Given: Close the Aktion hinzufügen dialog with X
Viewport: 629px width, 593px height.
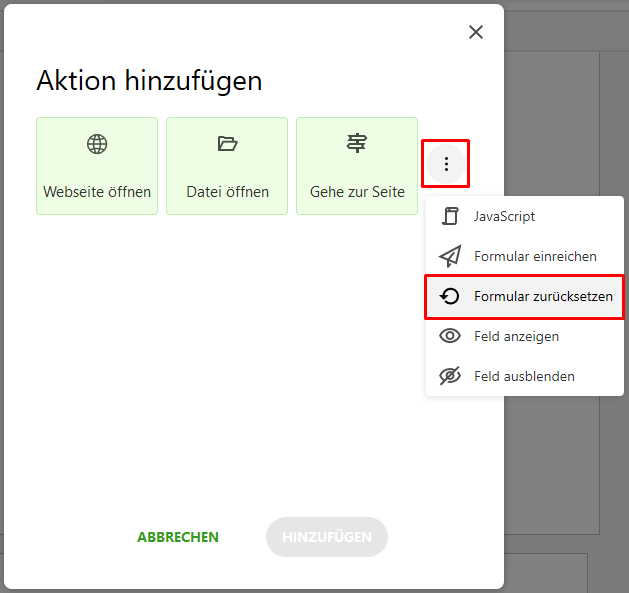Looking at the screenshot, I should [x=476, y=32].
